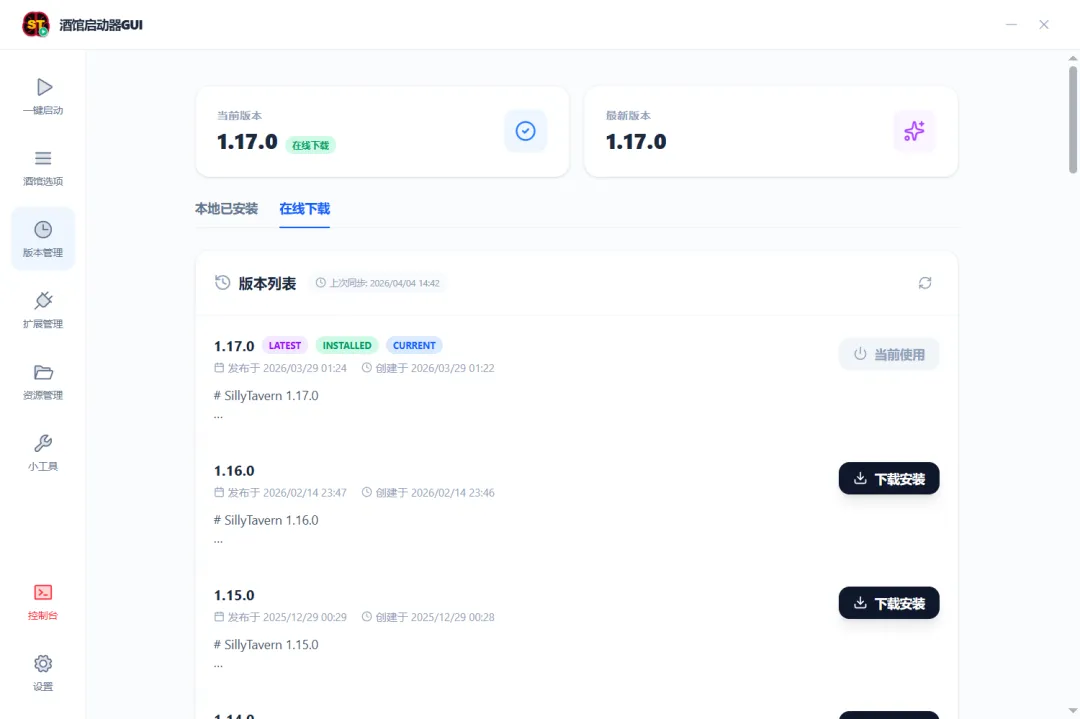
Task: Click 创建于 2026/02/14 23:46 timestamp
Action: pos(428,493)
